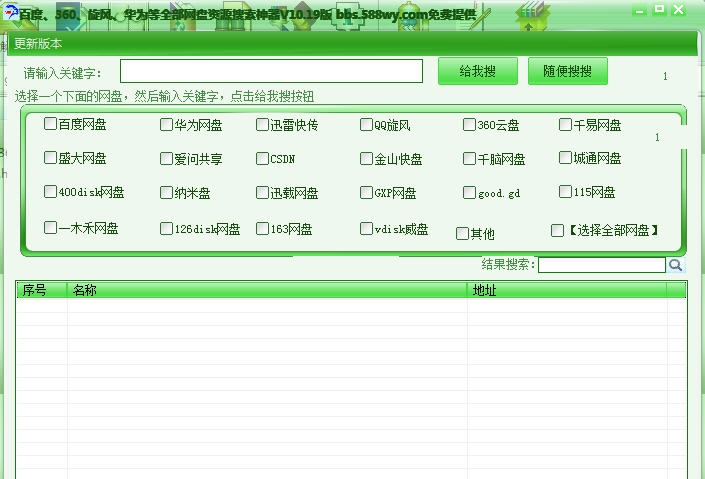
Task: Toggle the 其他 checkbox
Action: point(462,233)
